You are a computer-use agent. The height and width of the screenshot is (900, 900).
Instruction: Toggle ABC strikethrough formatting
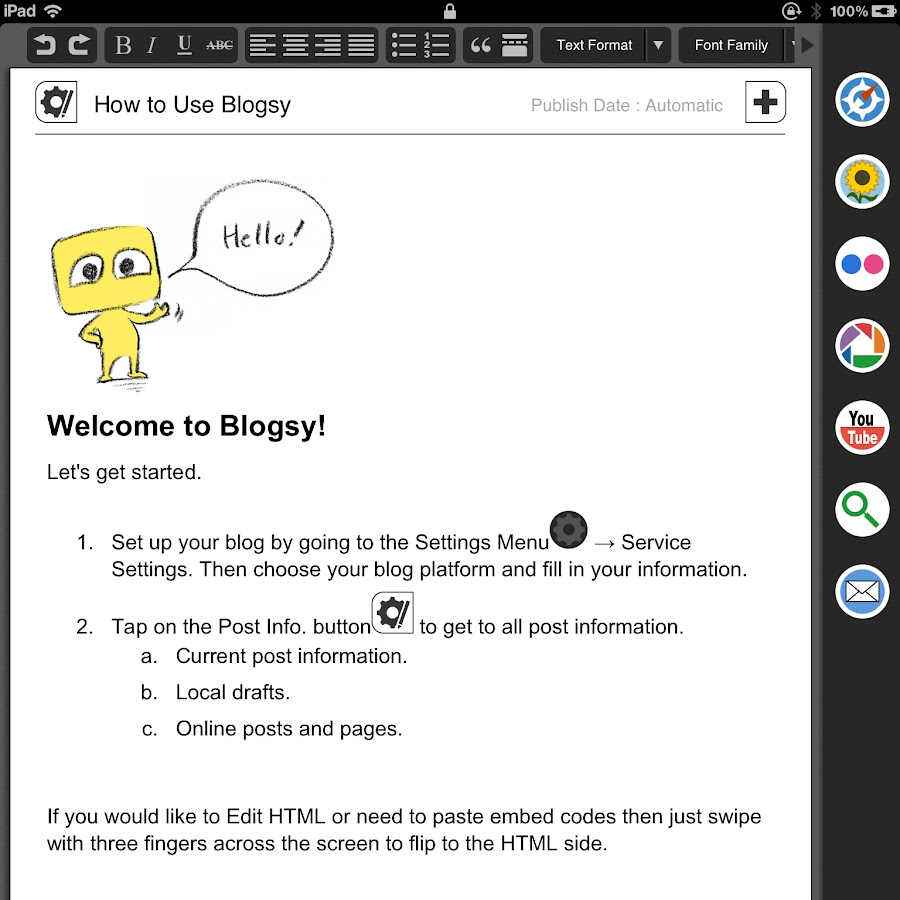219,45
